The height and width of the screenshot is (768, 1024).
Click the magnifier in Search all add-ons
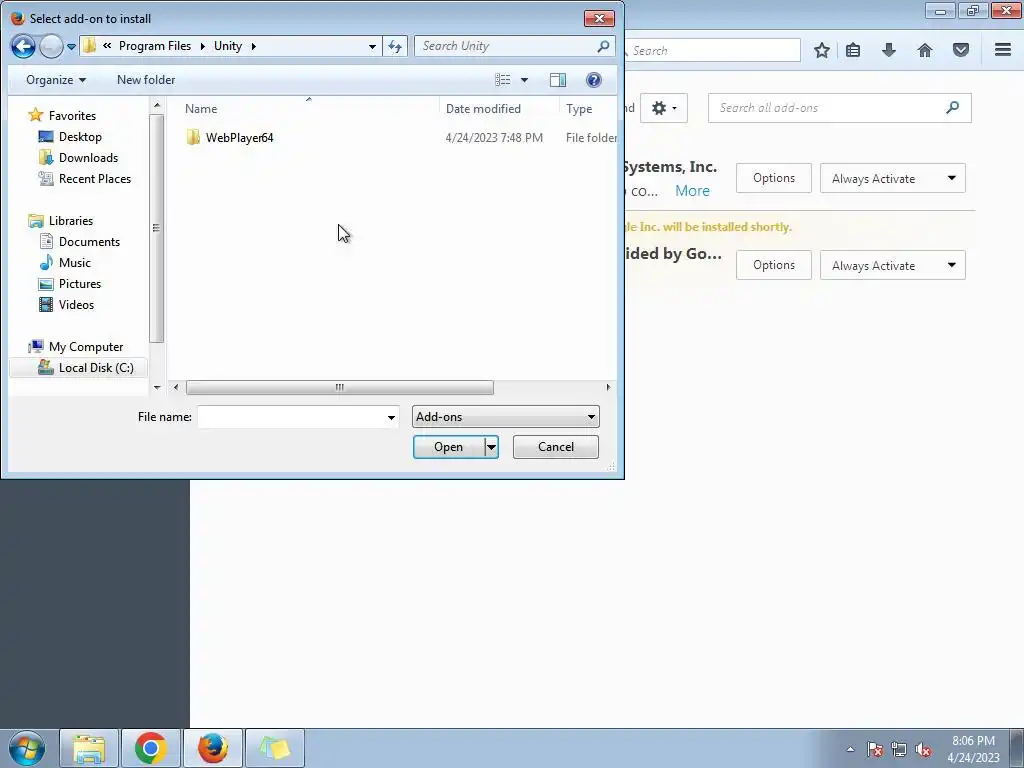tap(953, 108)
